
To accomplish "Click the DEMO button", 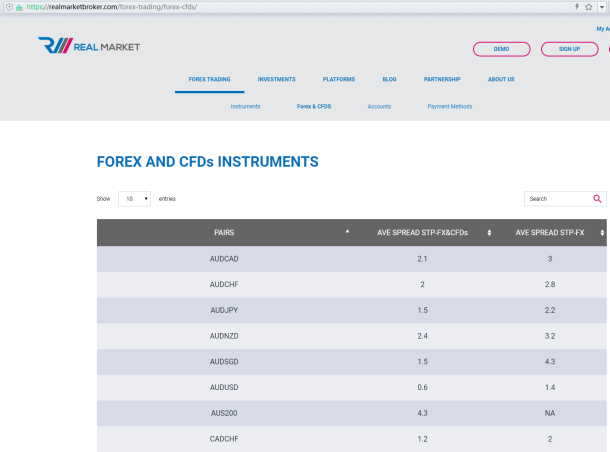I will point(501,49).
